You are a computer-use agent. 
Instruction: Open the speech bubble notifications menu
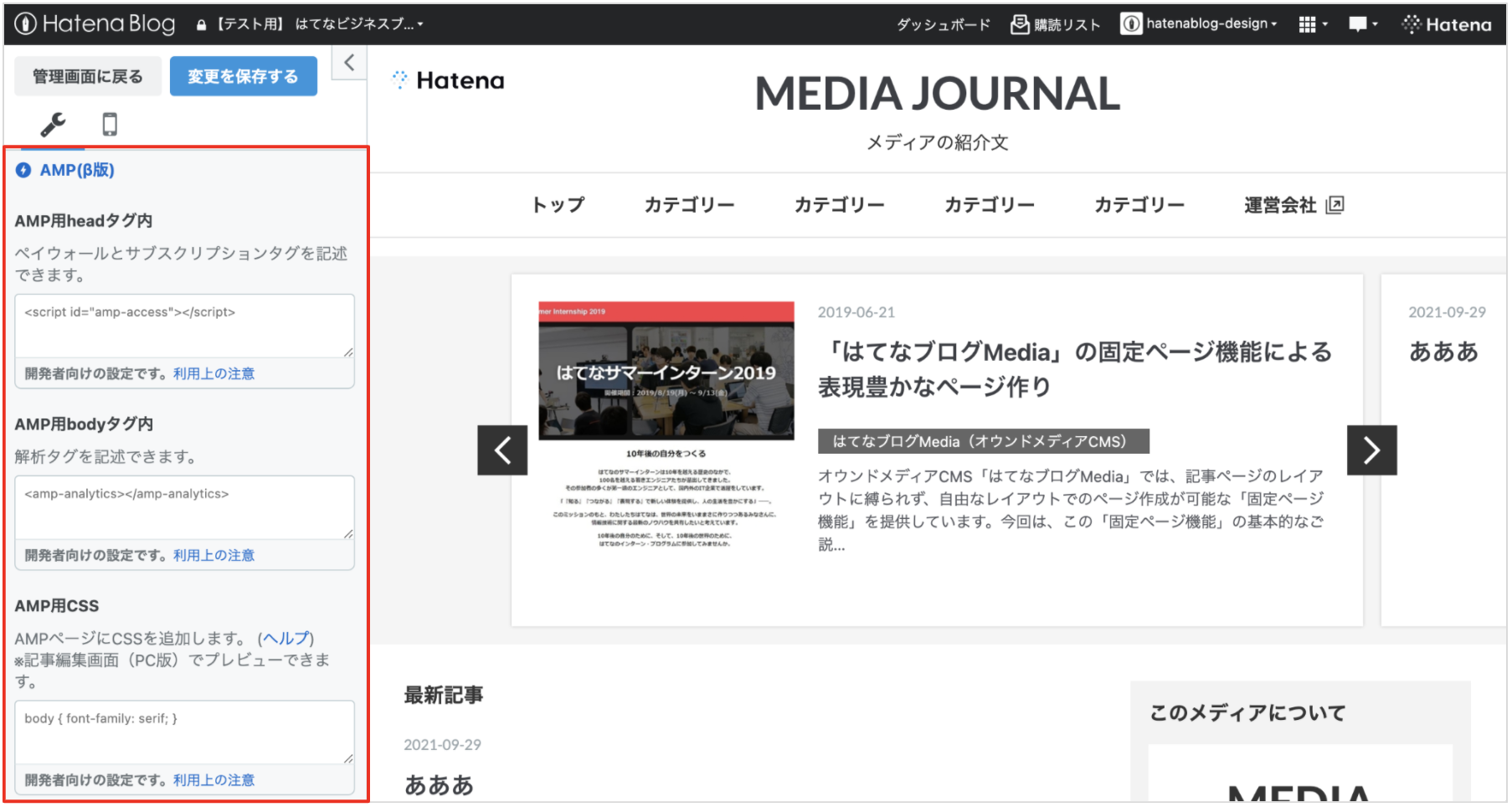point(1361,24)
